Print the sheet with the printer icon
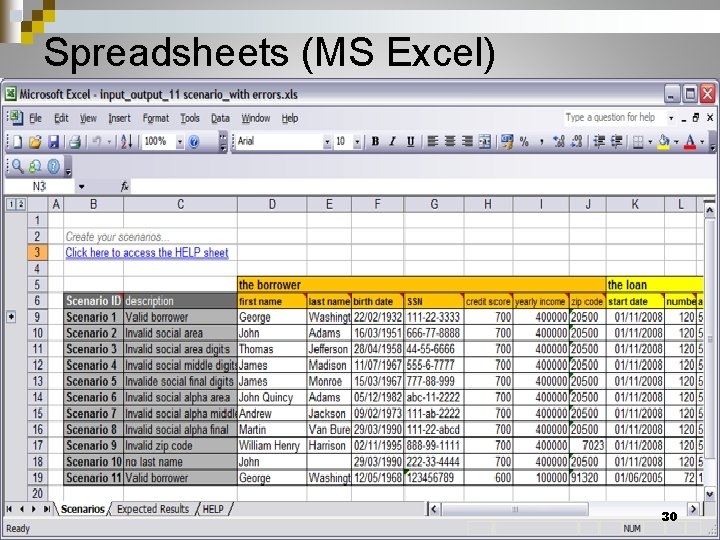 [x=75, y=142]
